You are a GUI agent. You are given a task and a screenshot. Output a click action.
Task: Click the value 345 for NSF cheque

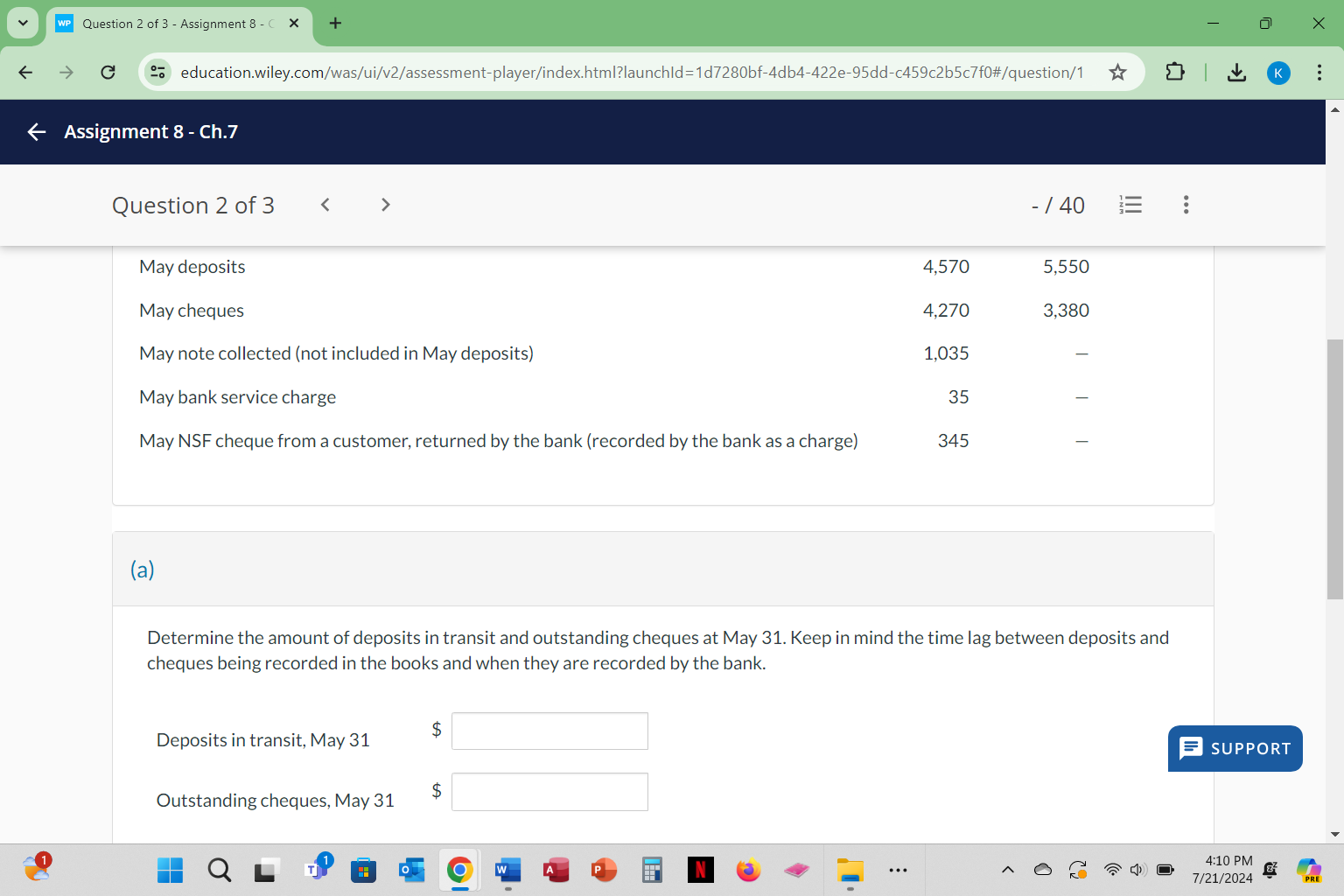953,441
